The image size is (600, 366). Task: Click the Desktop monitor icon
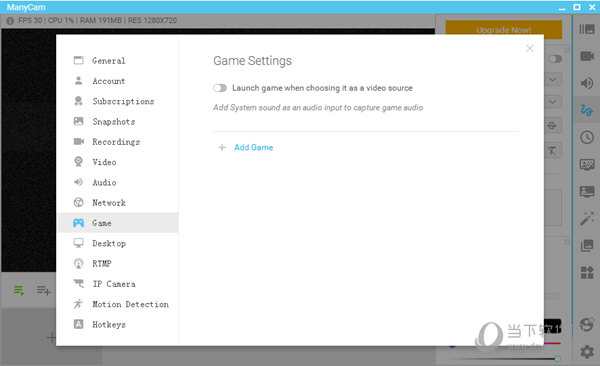[78, 243]
